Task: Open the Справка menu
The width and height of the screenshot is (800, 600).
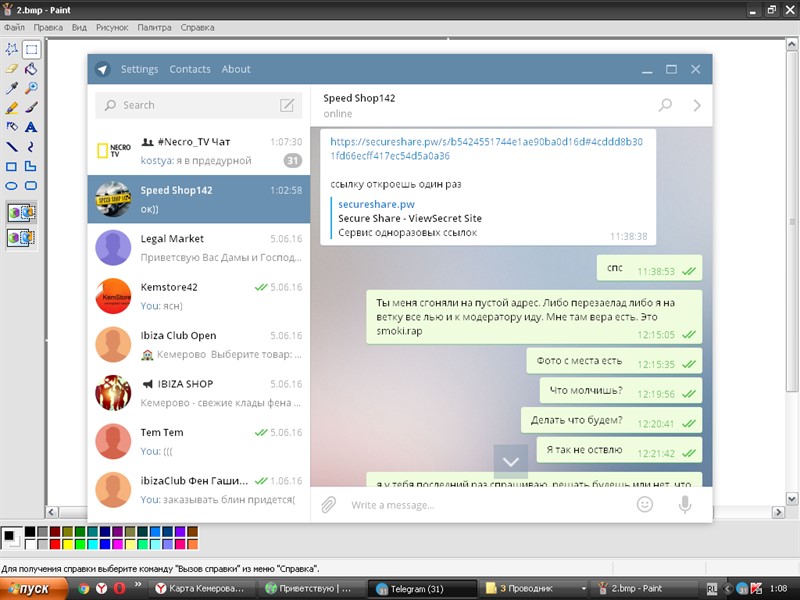Action: point(197,28)
